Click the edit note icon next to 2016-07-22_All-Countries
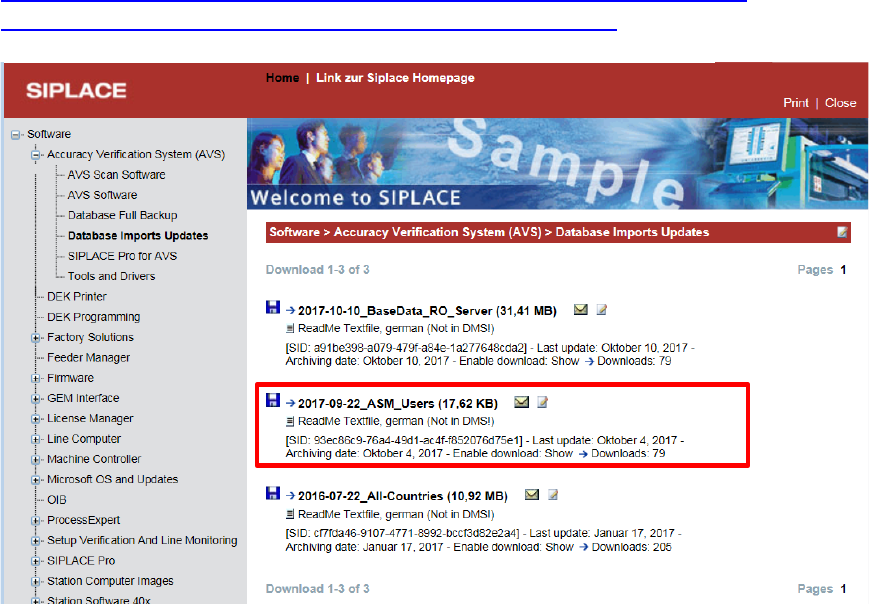The image size is (869, 604). [553, 495]
